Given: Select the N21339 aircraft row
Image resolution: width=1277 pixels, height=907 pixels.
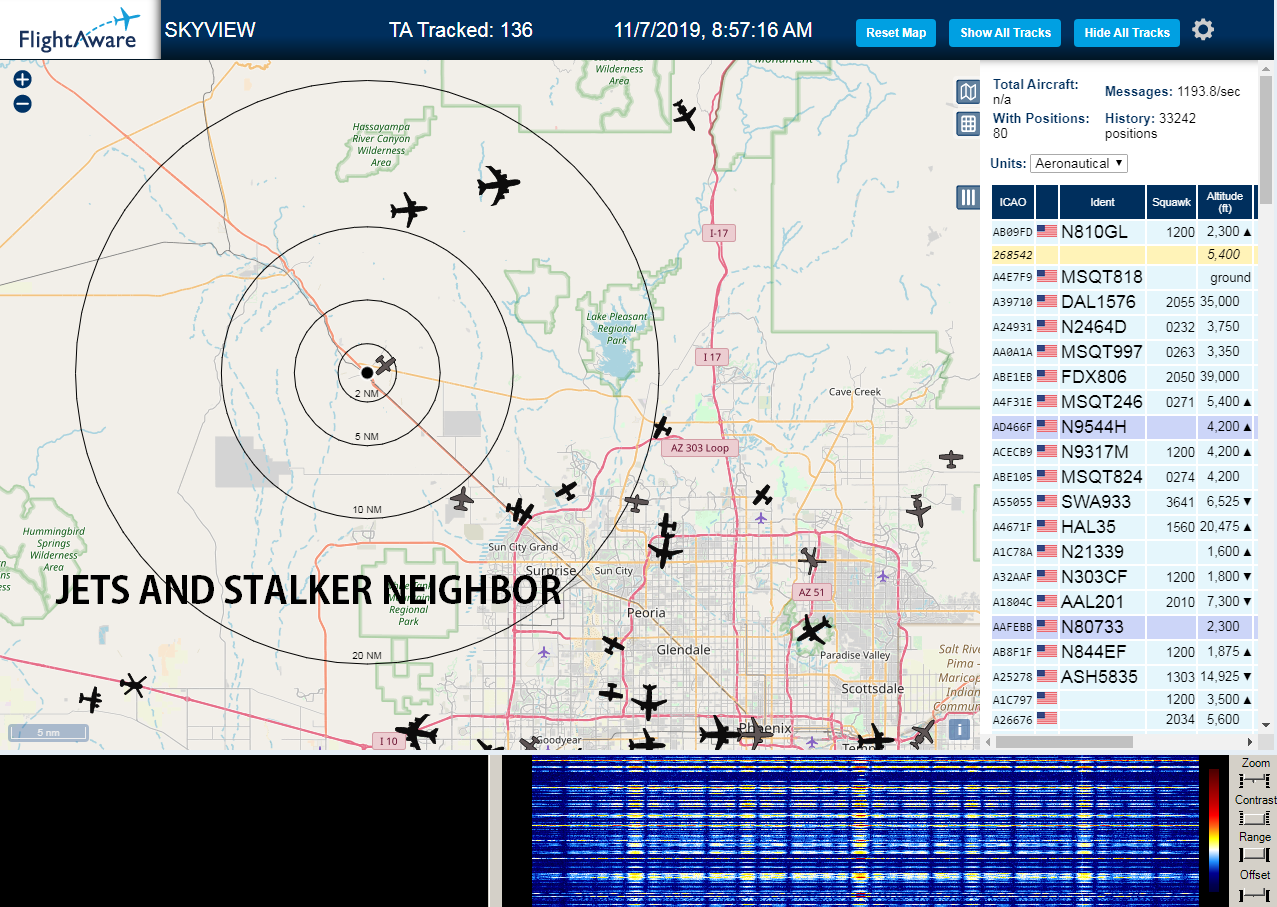Looking at the screenshot, I should pos(1123,551).
